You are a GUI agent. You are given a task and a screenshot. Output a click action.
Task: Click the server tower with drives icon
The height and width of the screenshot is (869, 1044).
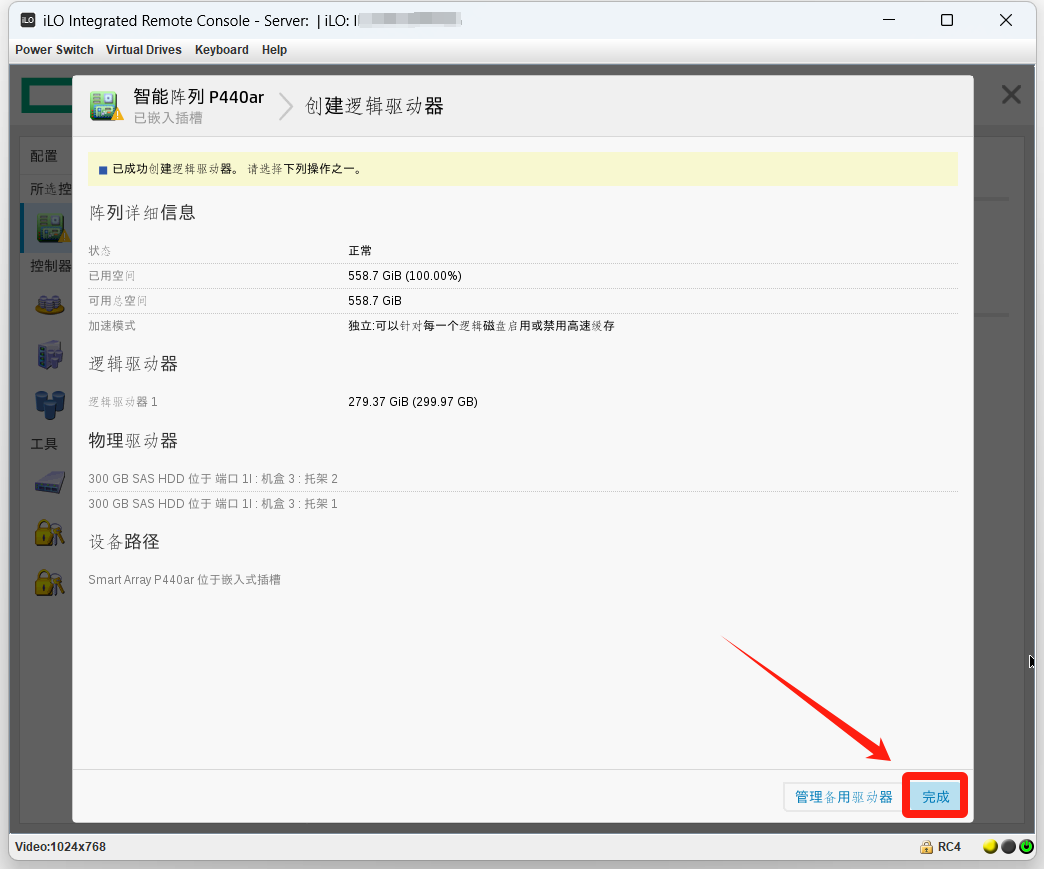tap(48, 353)
